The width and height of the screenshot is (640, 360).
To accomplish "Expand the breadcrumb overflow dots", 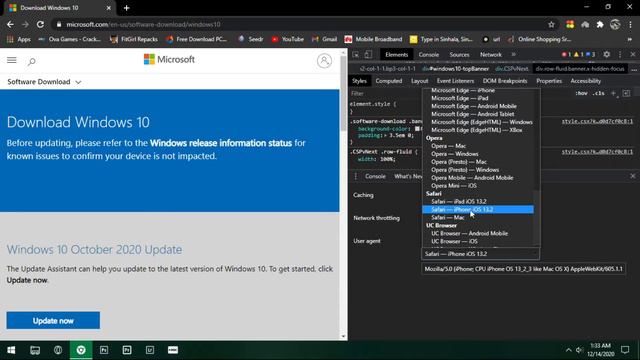I will [x=634, y=69].
